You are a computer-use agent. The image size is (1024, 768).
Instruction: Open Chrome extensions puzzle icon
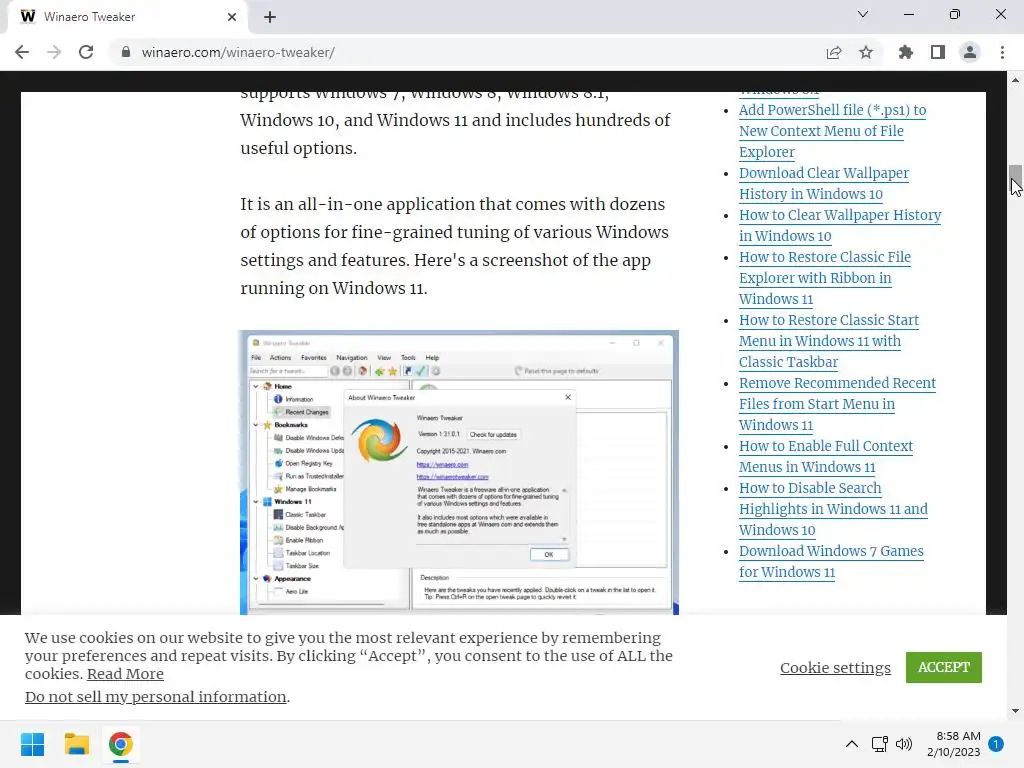906,52
